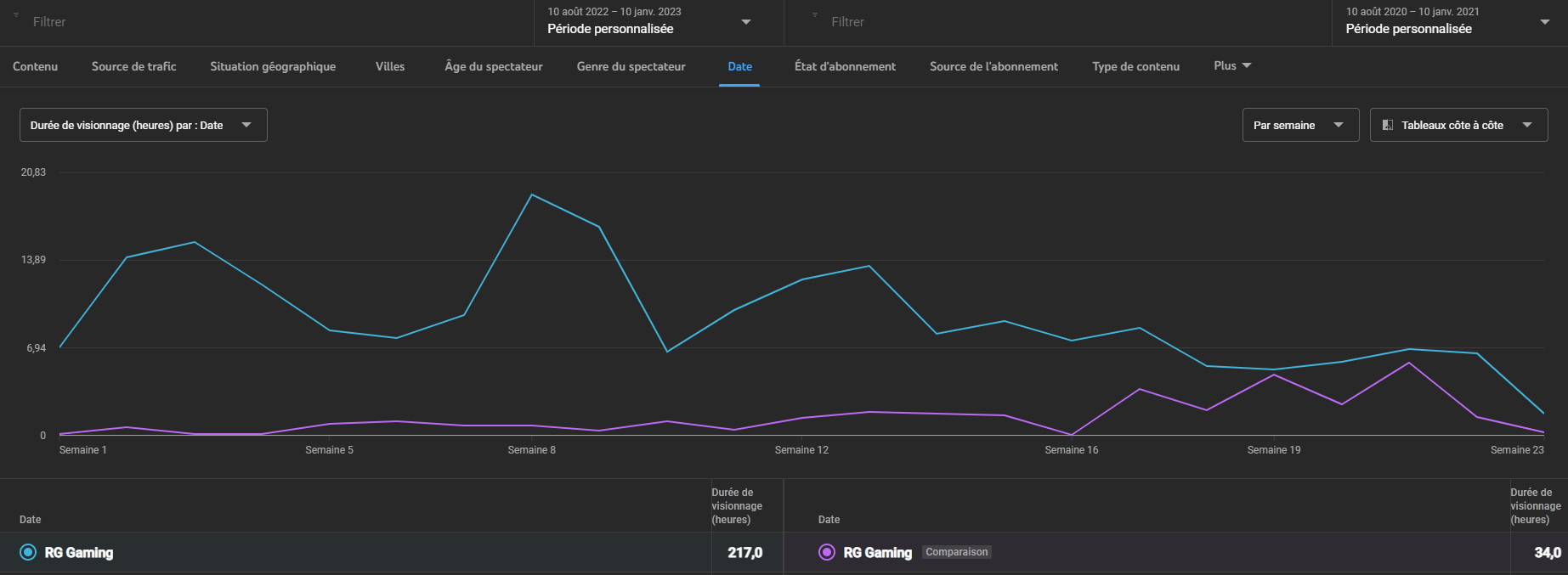Click the Semaine 1 axis label
The image size is (1568, 575).
click(83, 450)
